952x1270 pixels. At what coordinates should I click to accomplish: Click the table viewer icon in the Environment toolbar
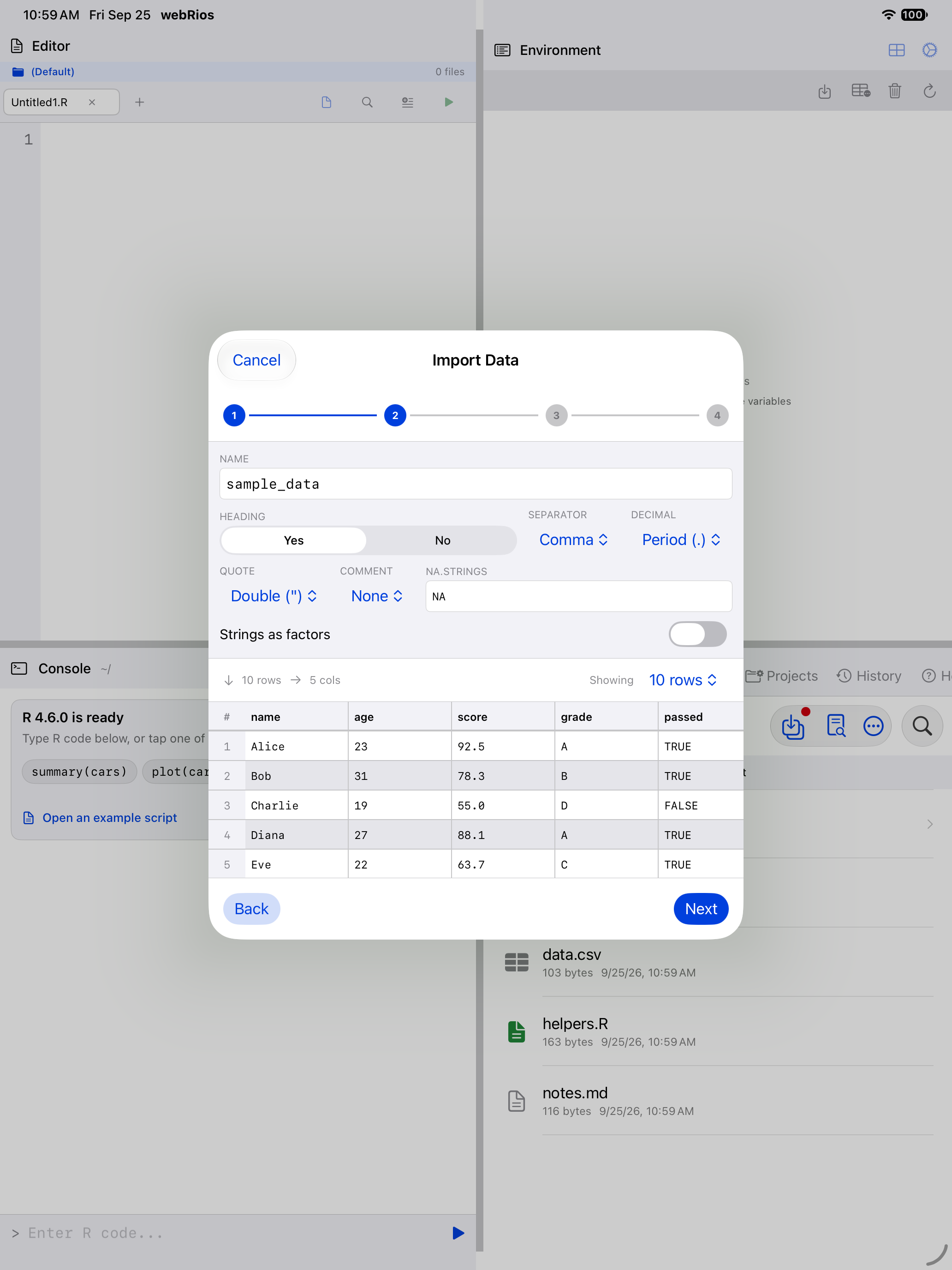(860, 91)
